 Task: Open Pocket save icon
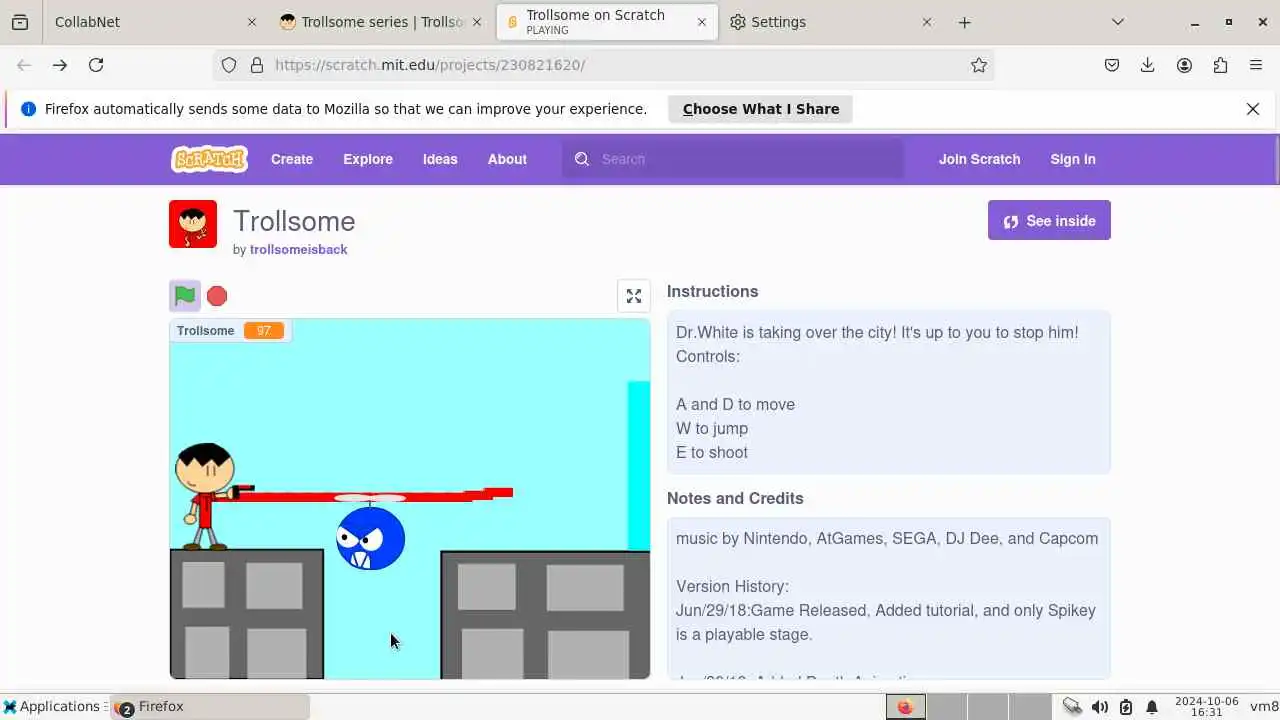click(x=1112, y=65)
